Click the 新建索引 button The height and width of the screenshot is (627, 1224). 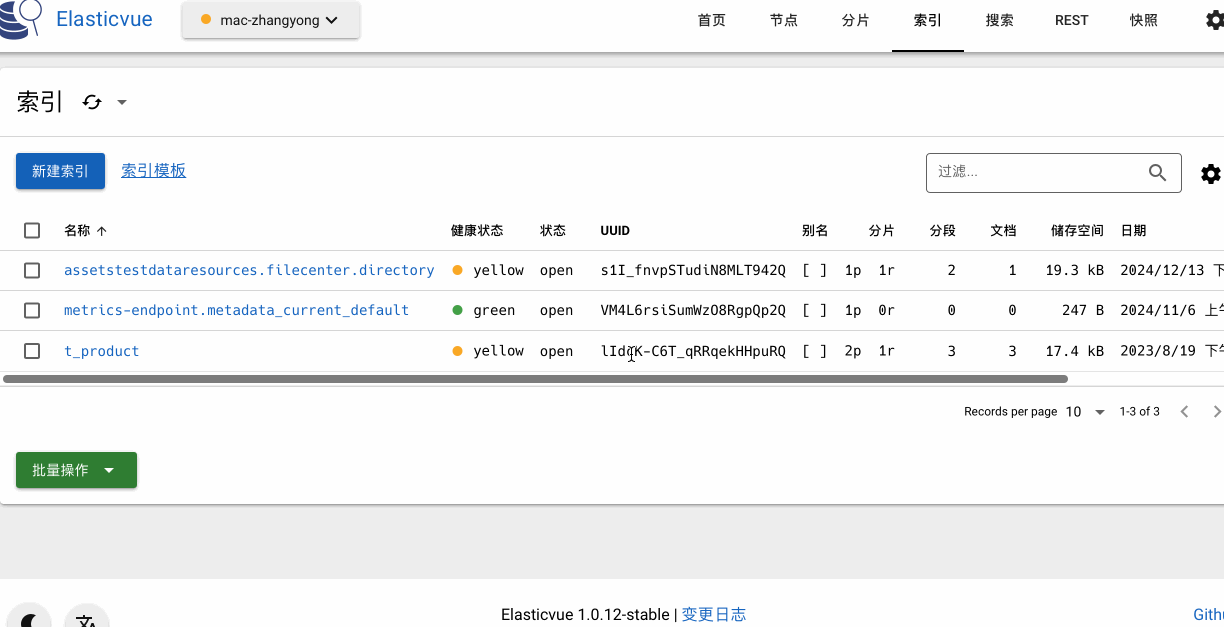tap(60, 171)
